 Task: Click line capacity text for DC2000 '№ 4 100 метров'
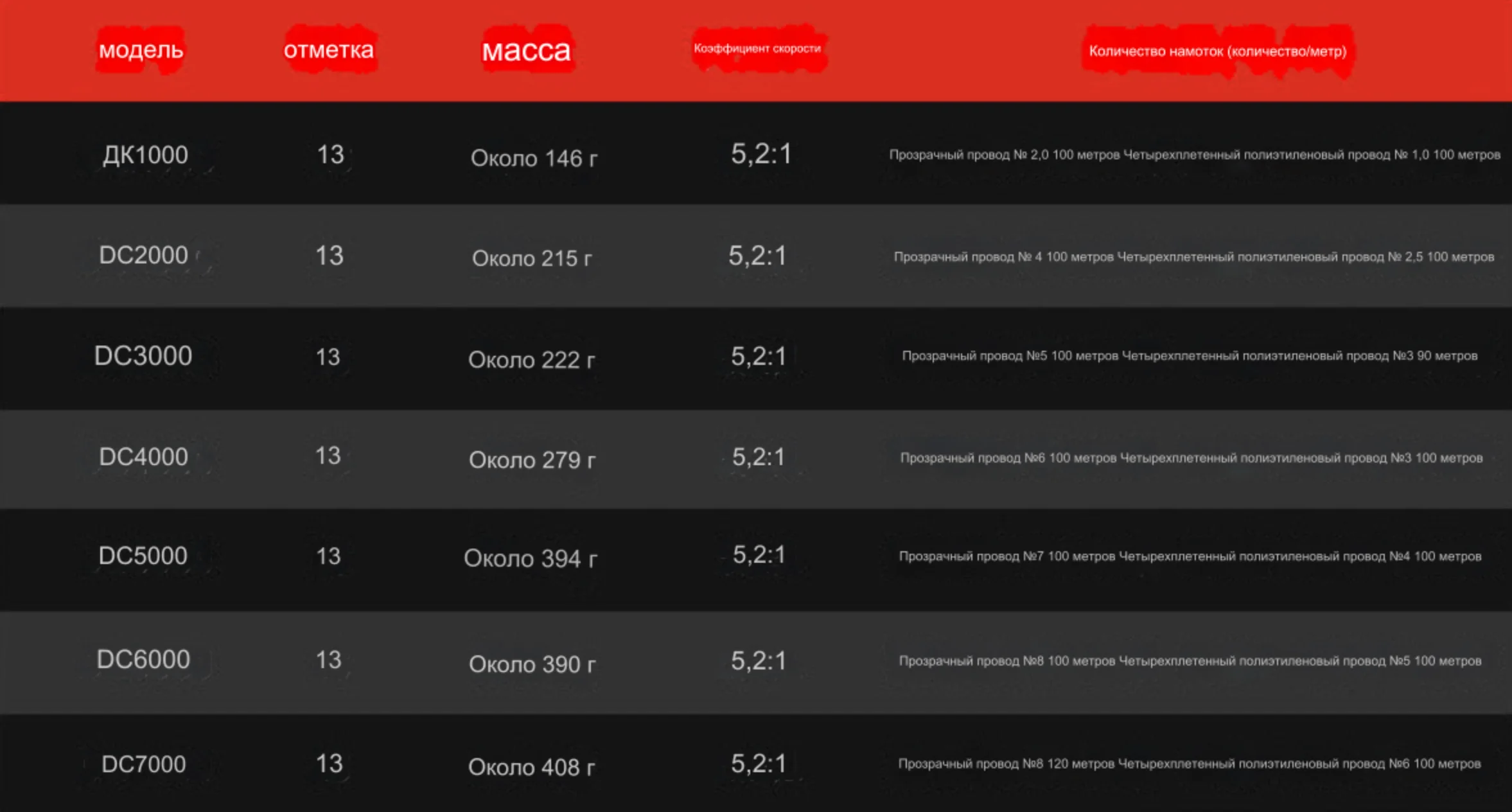(x=1066, y=257)
